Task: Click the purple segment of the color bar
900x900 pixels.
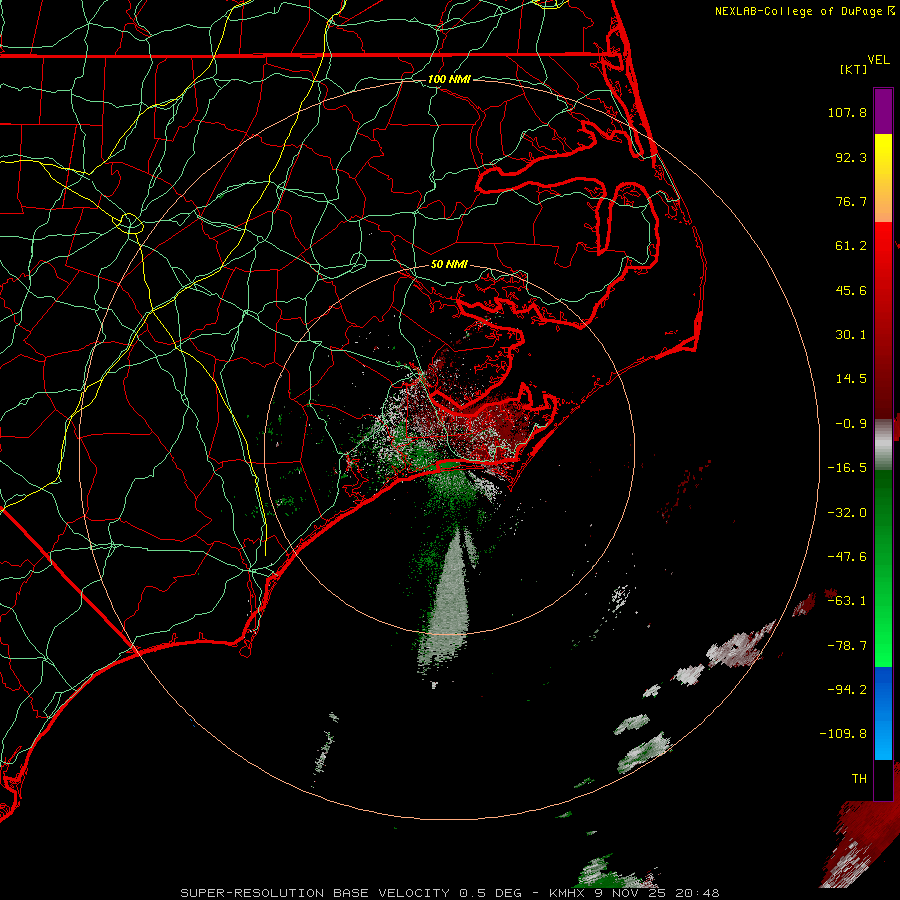Action: click(883, 111)
